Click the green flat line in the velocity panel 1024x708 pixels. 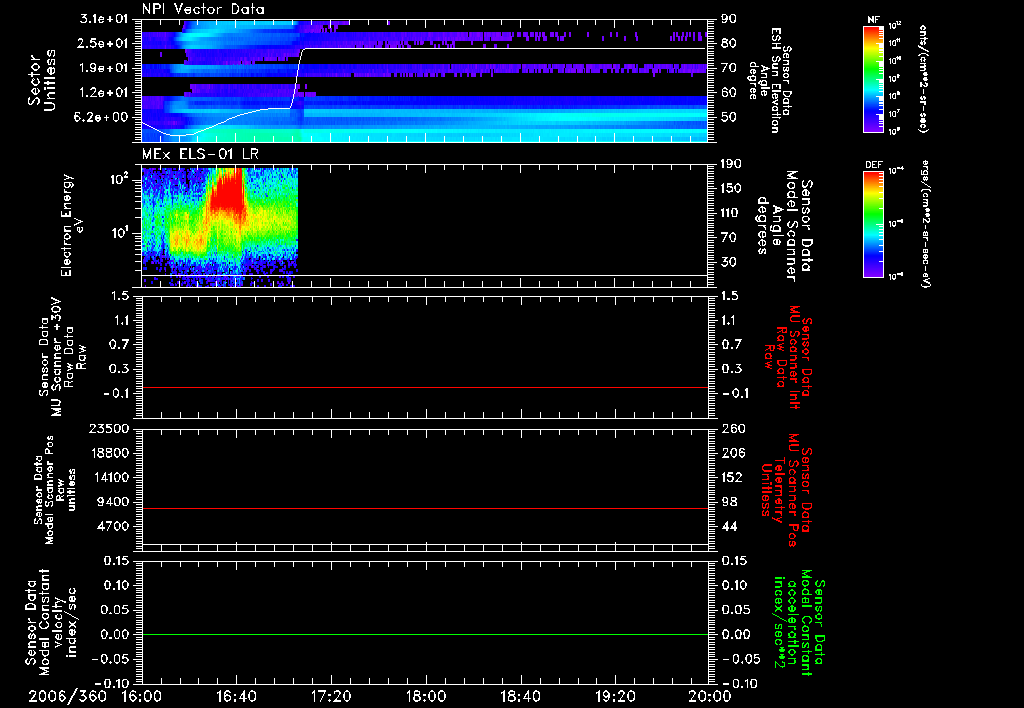[424, 634]
